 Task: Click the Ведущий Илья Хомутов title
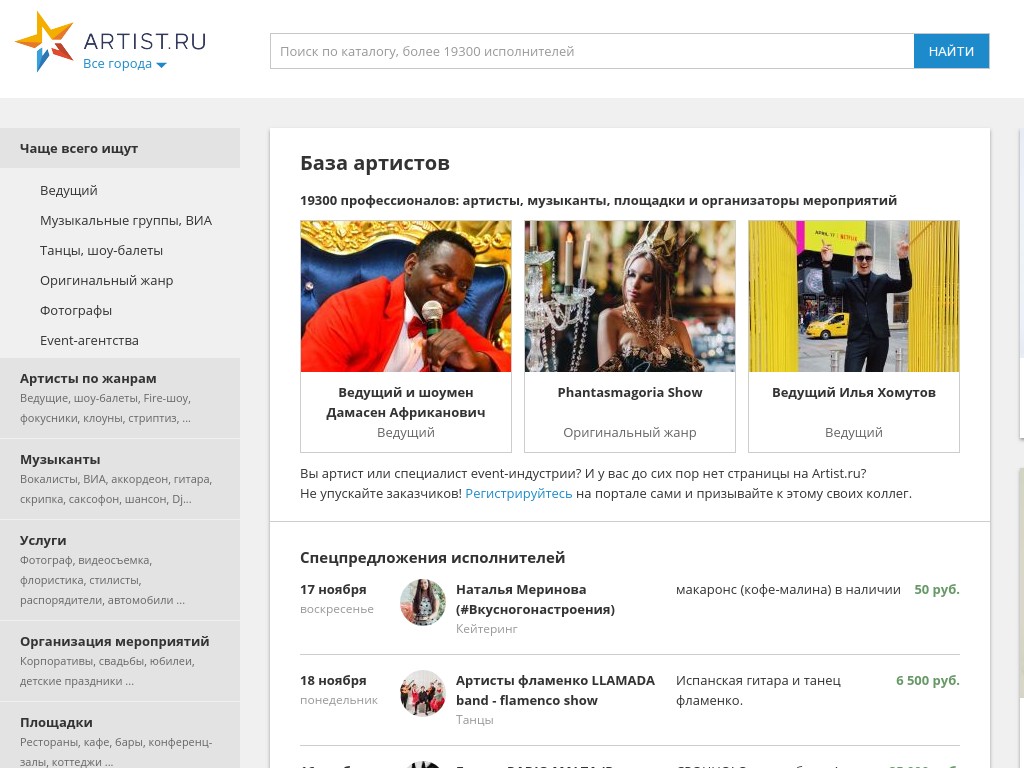tap(854, 392)
